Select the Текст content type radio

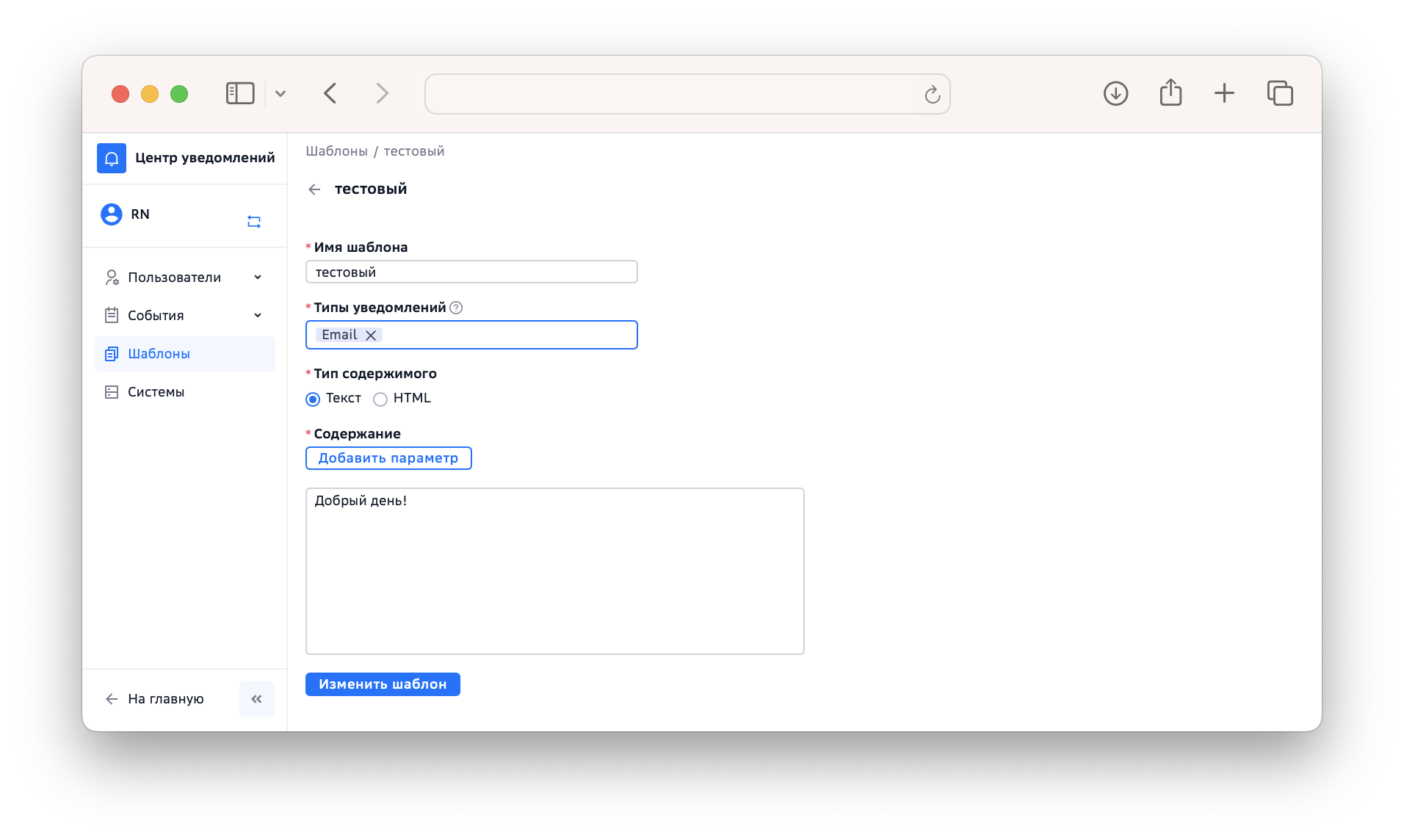tap(313, 399)
